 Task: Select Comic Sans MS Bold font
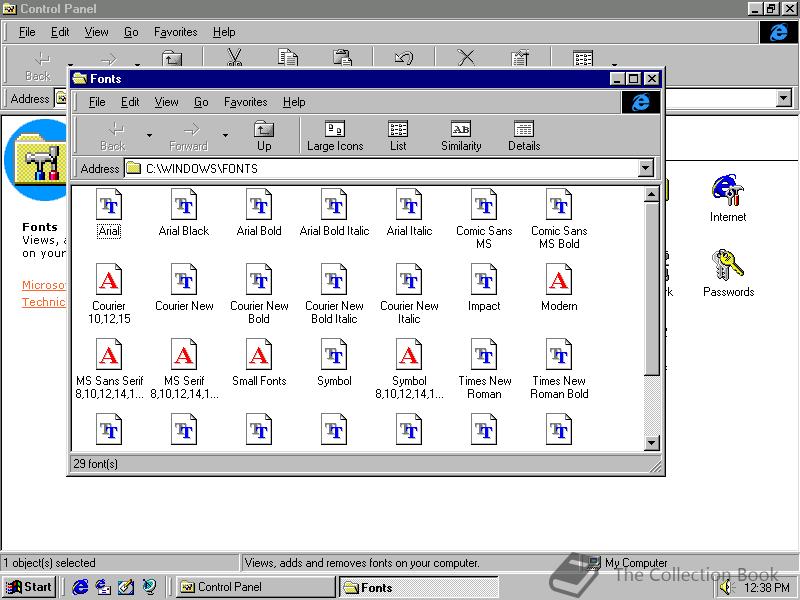pos(559,219)
